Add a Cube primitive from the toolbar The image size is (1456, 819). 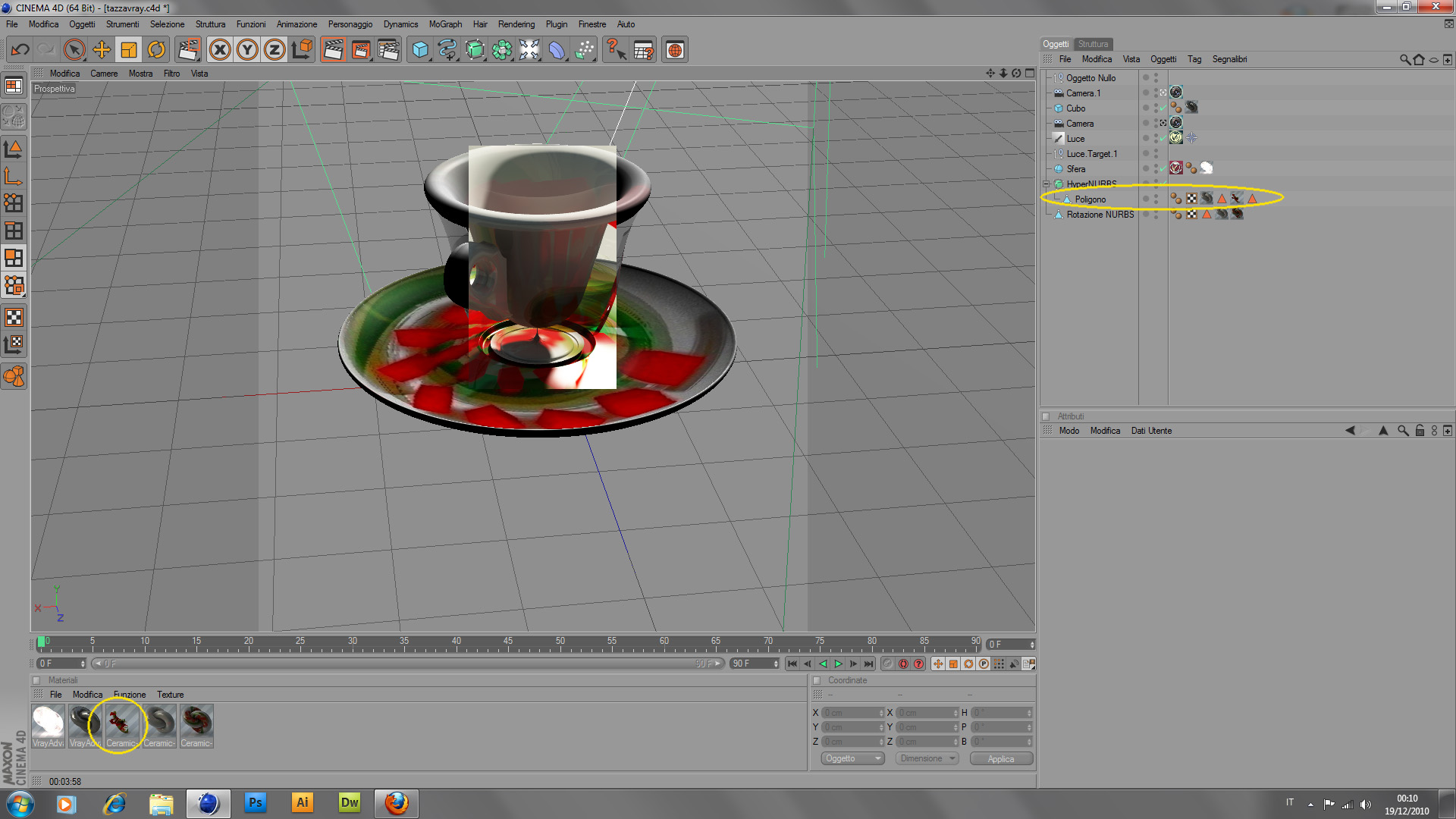pyautogui.click(x=420, y=50)
